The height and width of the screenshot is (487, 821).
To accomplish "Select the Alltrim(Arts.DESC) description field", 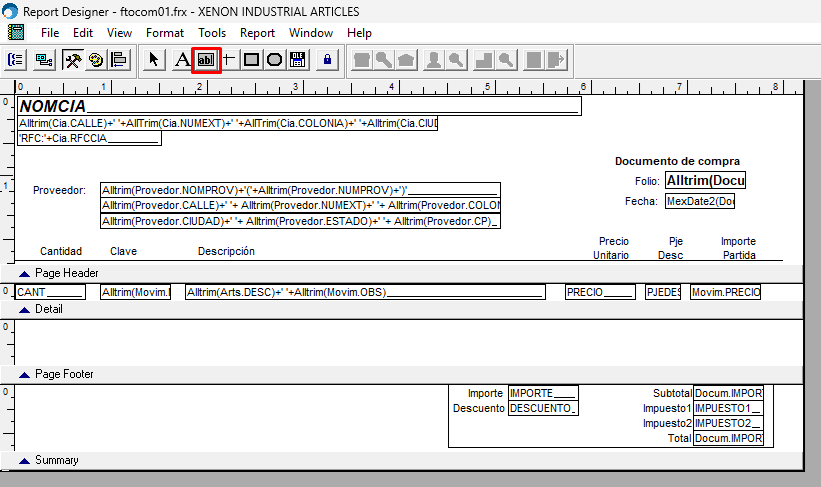I will [x=365, y=292].
